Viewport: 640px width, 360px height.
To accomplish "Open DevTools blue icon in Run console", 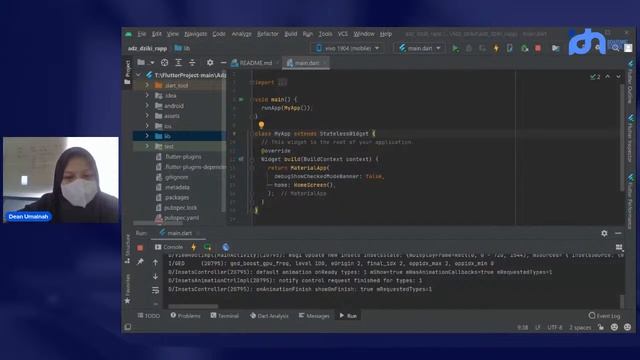I will coord(226,247).
